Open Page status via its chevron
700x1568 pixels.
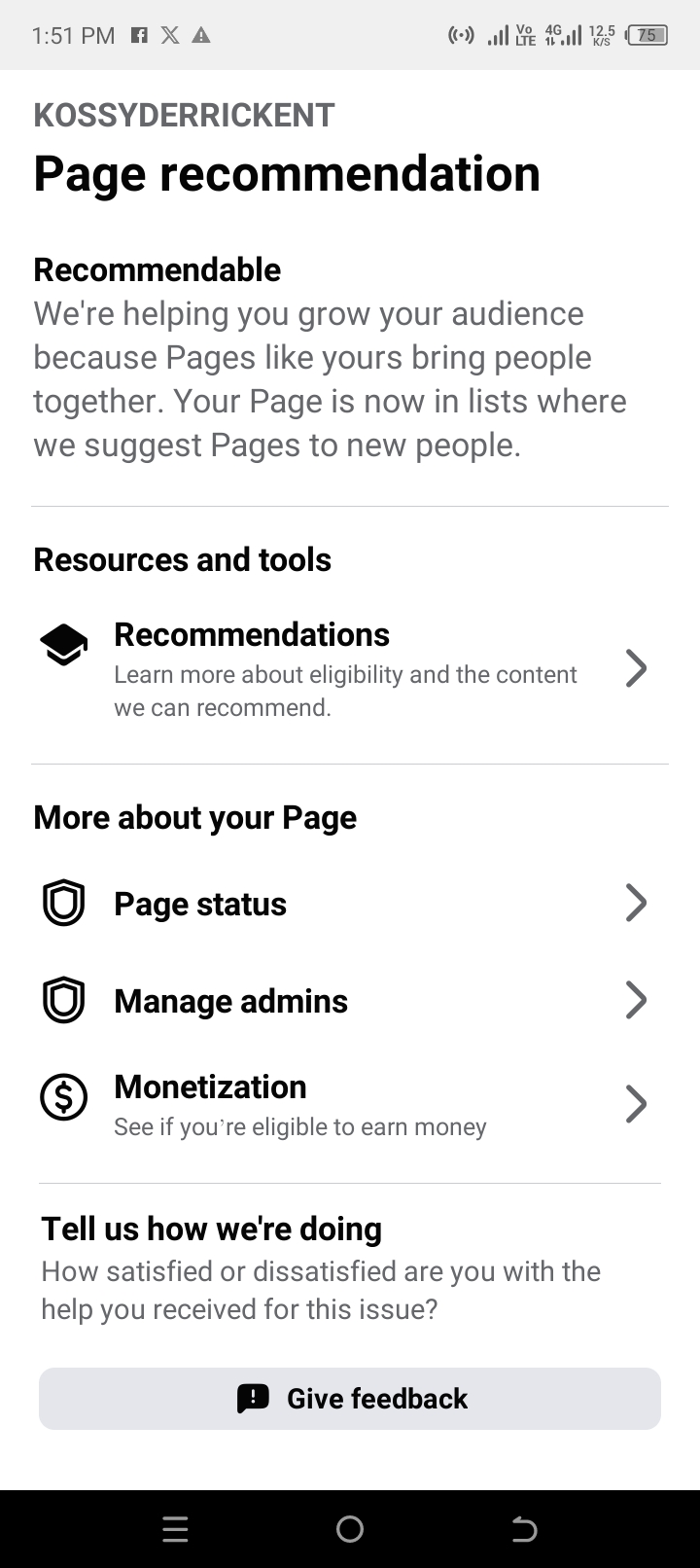click(x=636, y=903)
